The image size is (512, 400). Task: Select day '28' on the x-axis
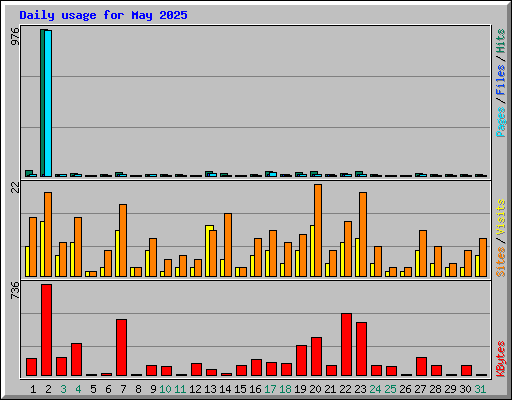pos(435,389)
